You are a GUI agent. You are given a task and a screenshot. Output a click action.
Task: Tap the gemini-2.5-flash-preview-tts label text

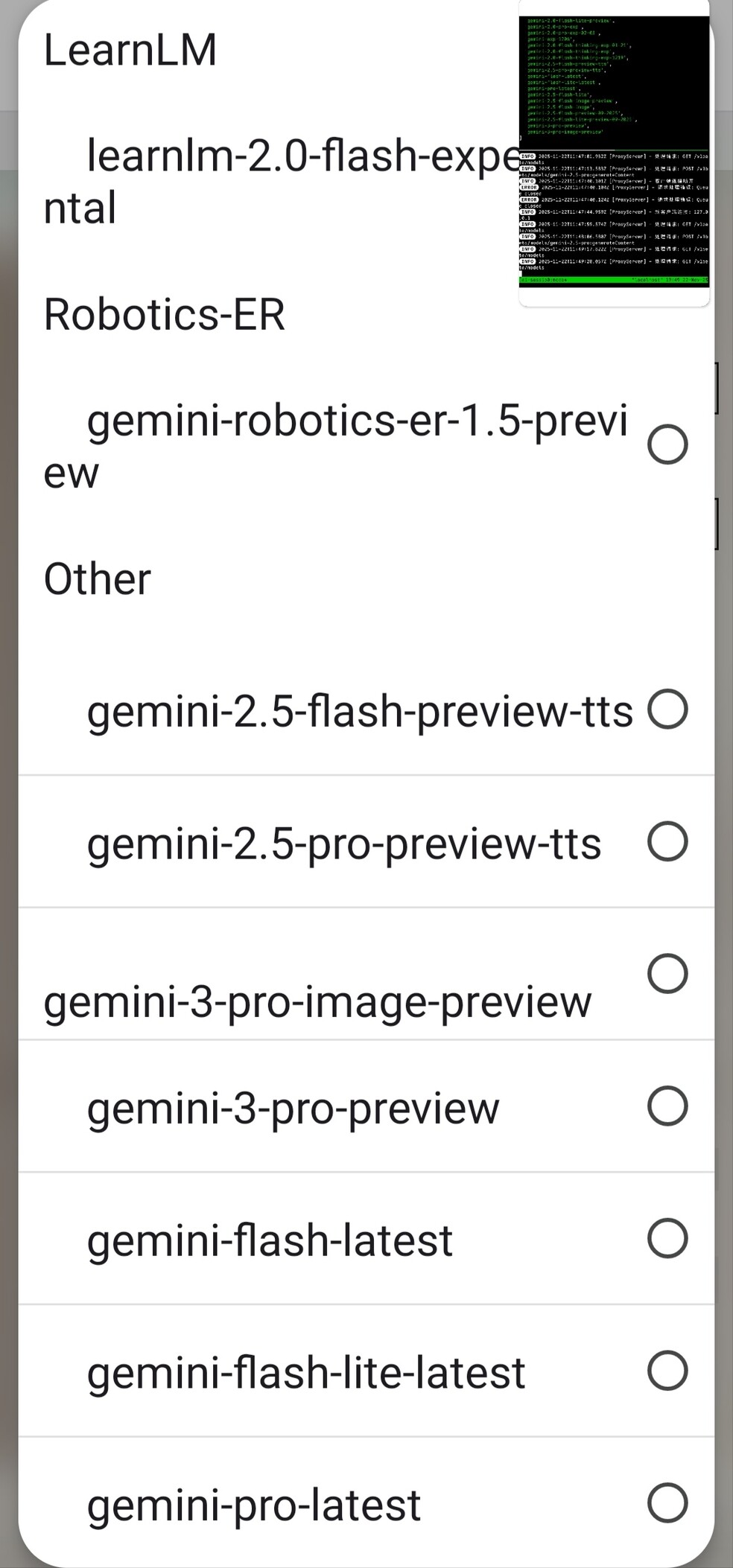point(360,711)
